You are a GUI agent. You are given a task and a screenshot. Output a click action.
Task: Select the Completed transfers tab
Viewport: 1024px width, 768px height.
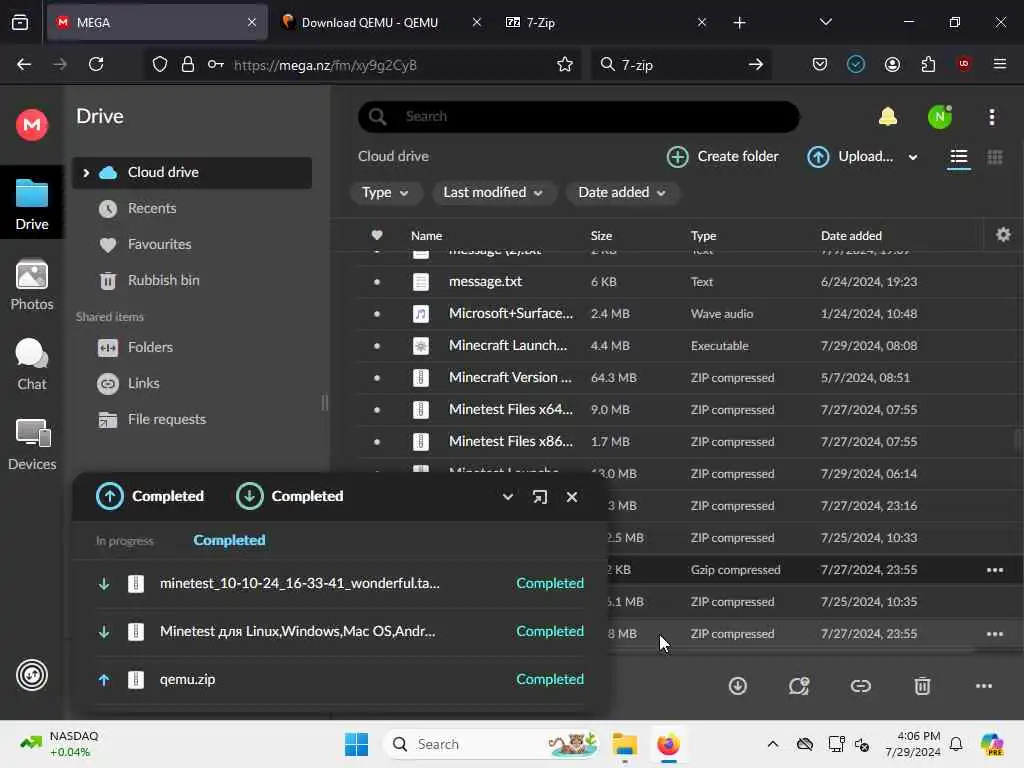(229, 541)
